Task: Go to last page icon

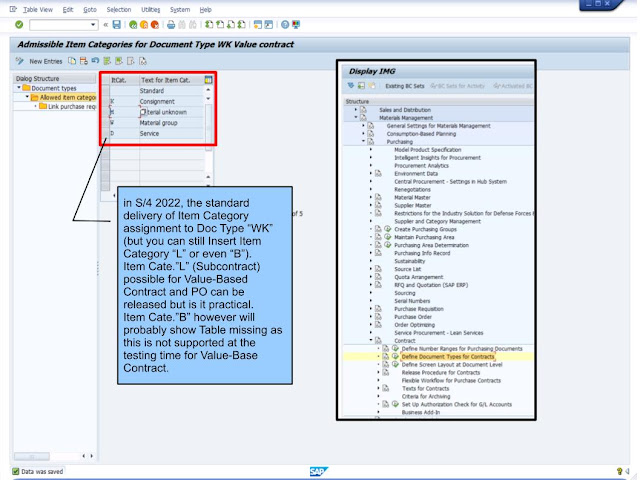Action: [242, 25]
